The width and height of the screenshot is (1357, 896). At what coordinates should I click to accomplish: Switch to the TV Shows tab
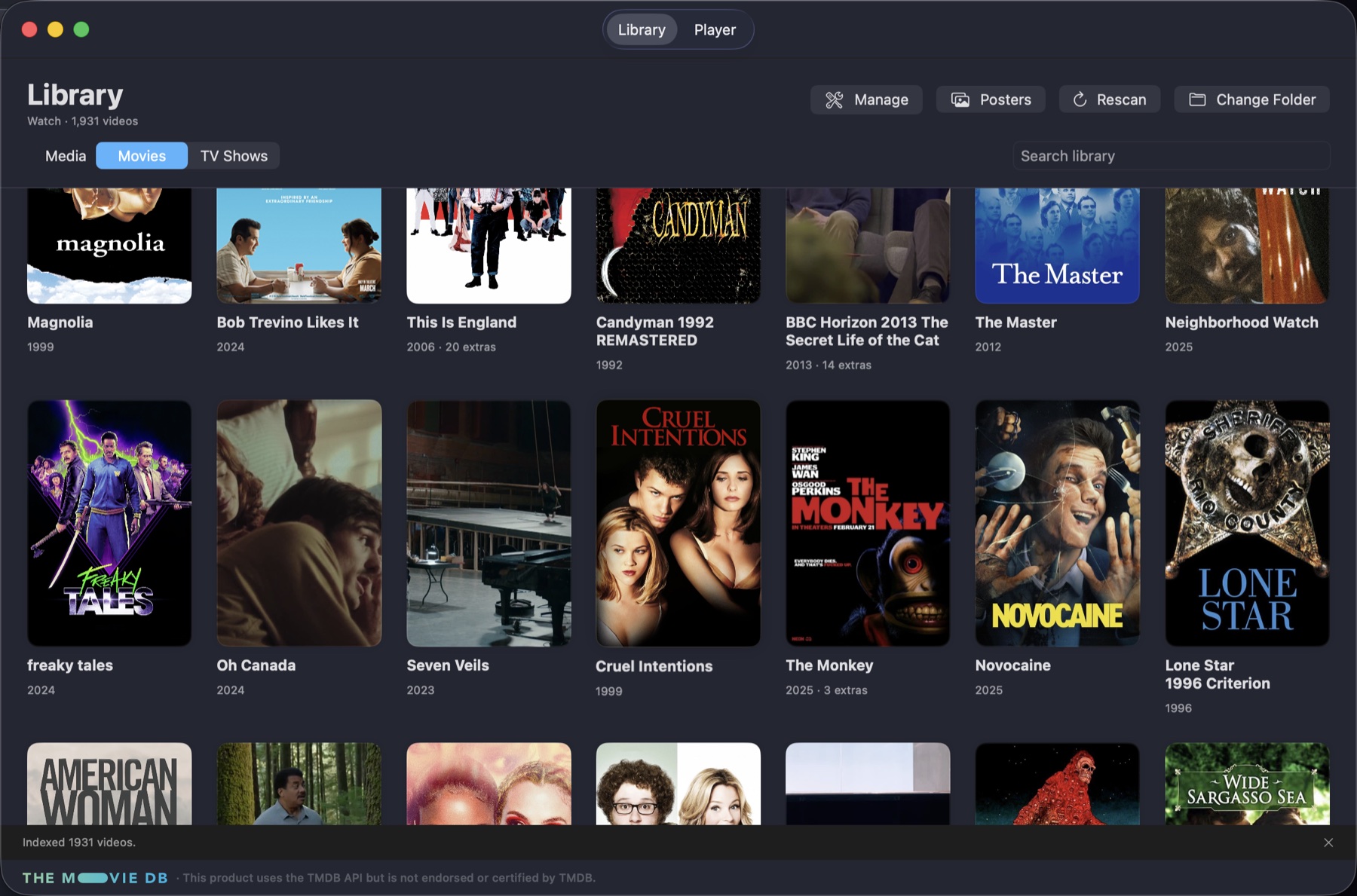[234, 156]
